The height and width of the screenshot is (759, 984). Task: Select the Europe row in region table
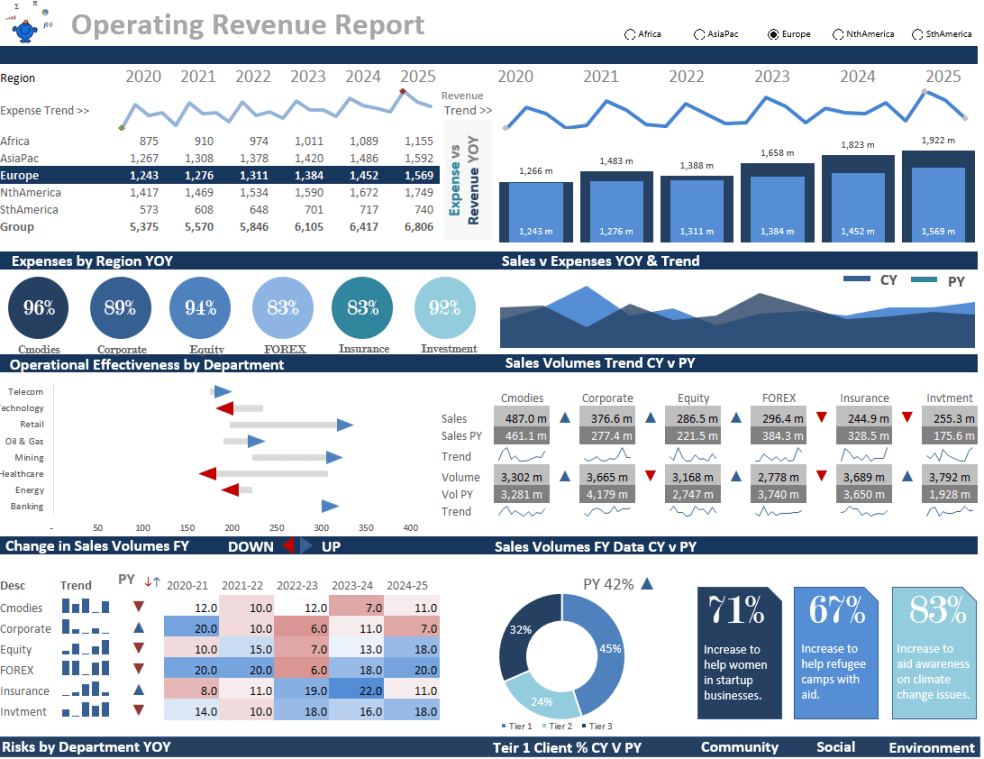[218, 174]
